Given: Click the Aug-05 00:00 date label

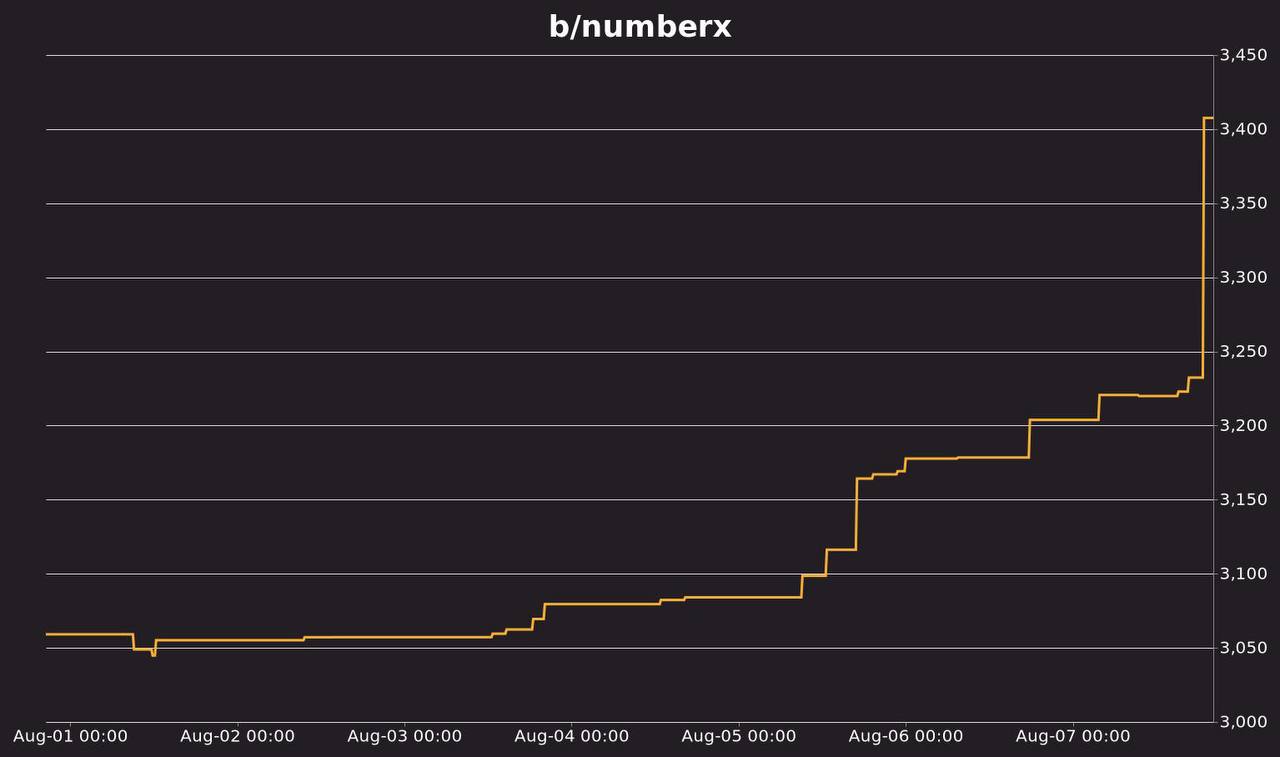Looking at the screenshot, I should click(738, 737).
